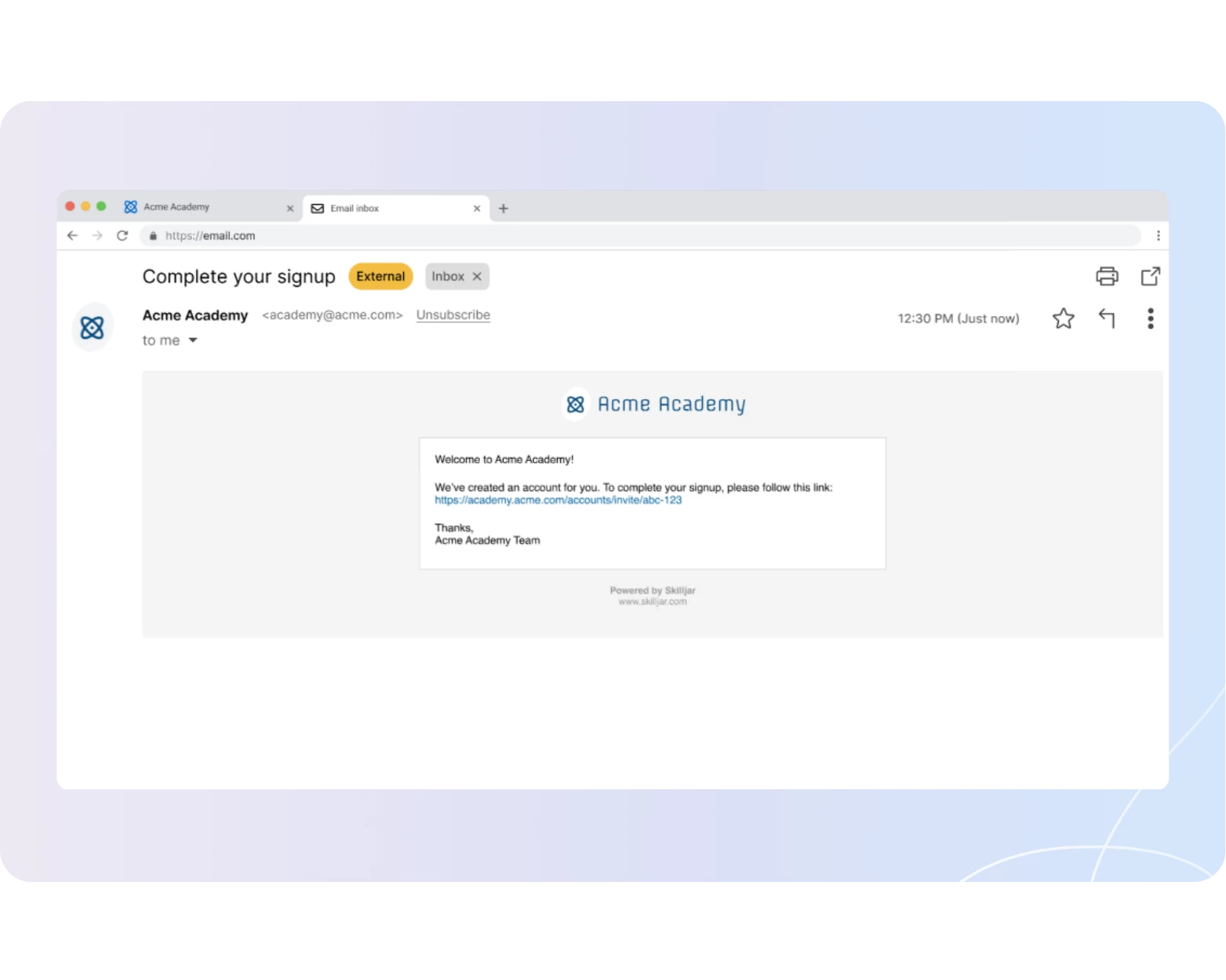This screenshot has height=980, width=1226.
Task: Click 'Welcome to Acme Academy!' text
Action: click(504, 459)
